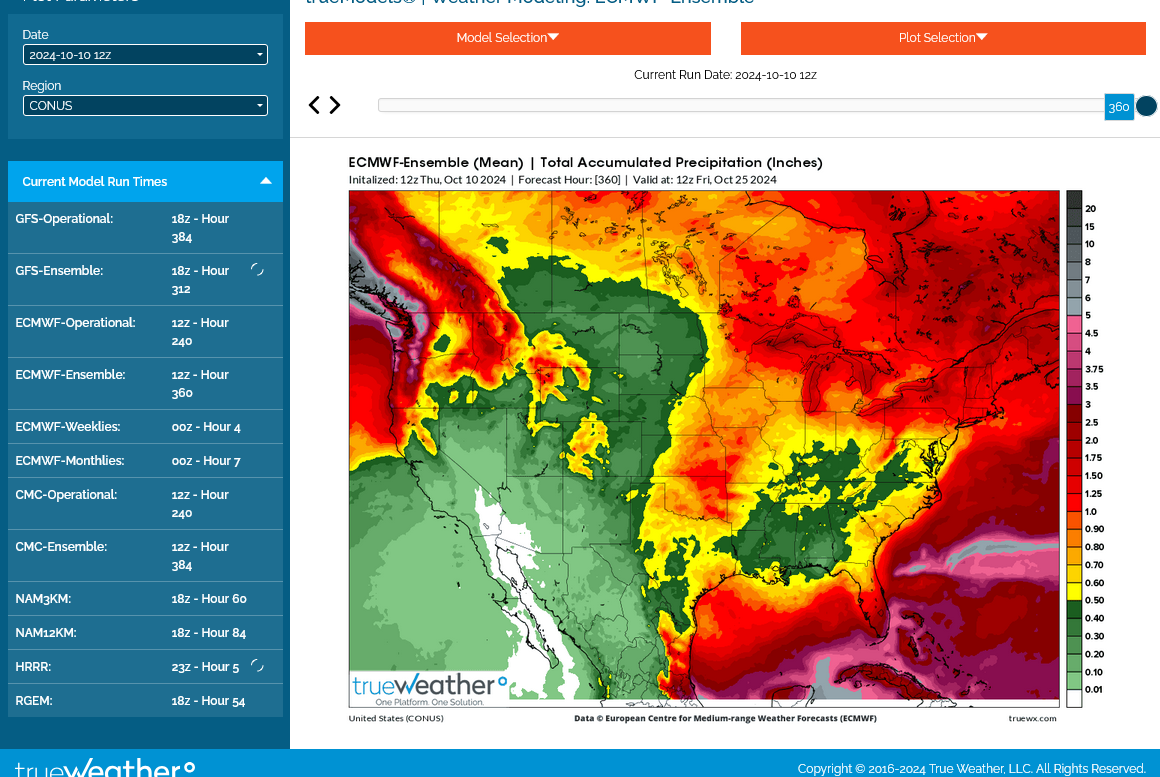The image size is (1160, 777).
Task: Click the GFS-Ensemble loading spinner icon
Action: [257, 270]
